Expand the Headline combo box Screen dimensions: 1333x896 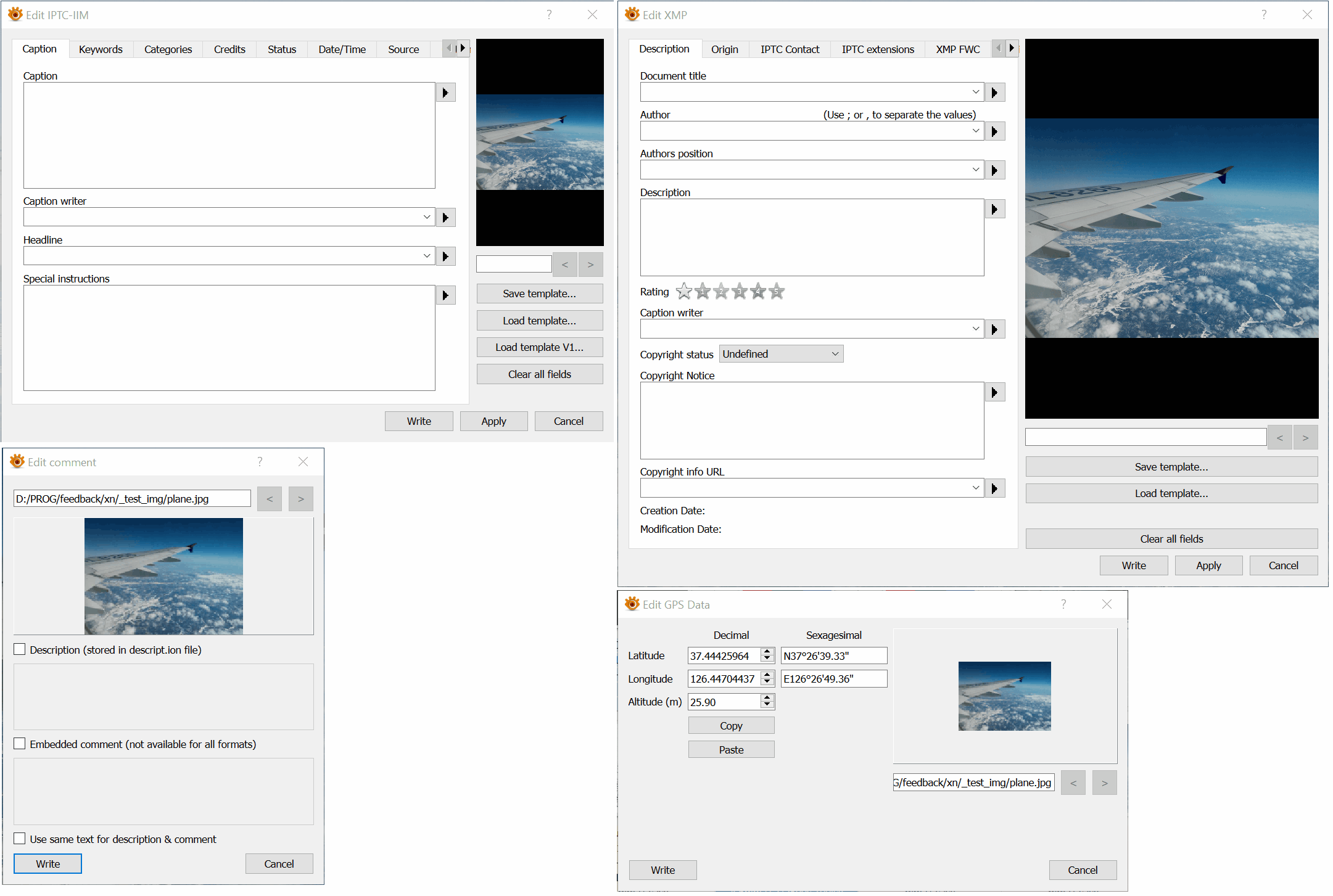[x=426, y=256]
